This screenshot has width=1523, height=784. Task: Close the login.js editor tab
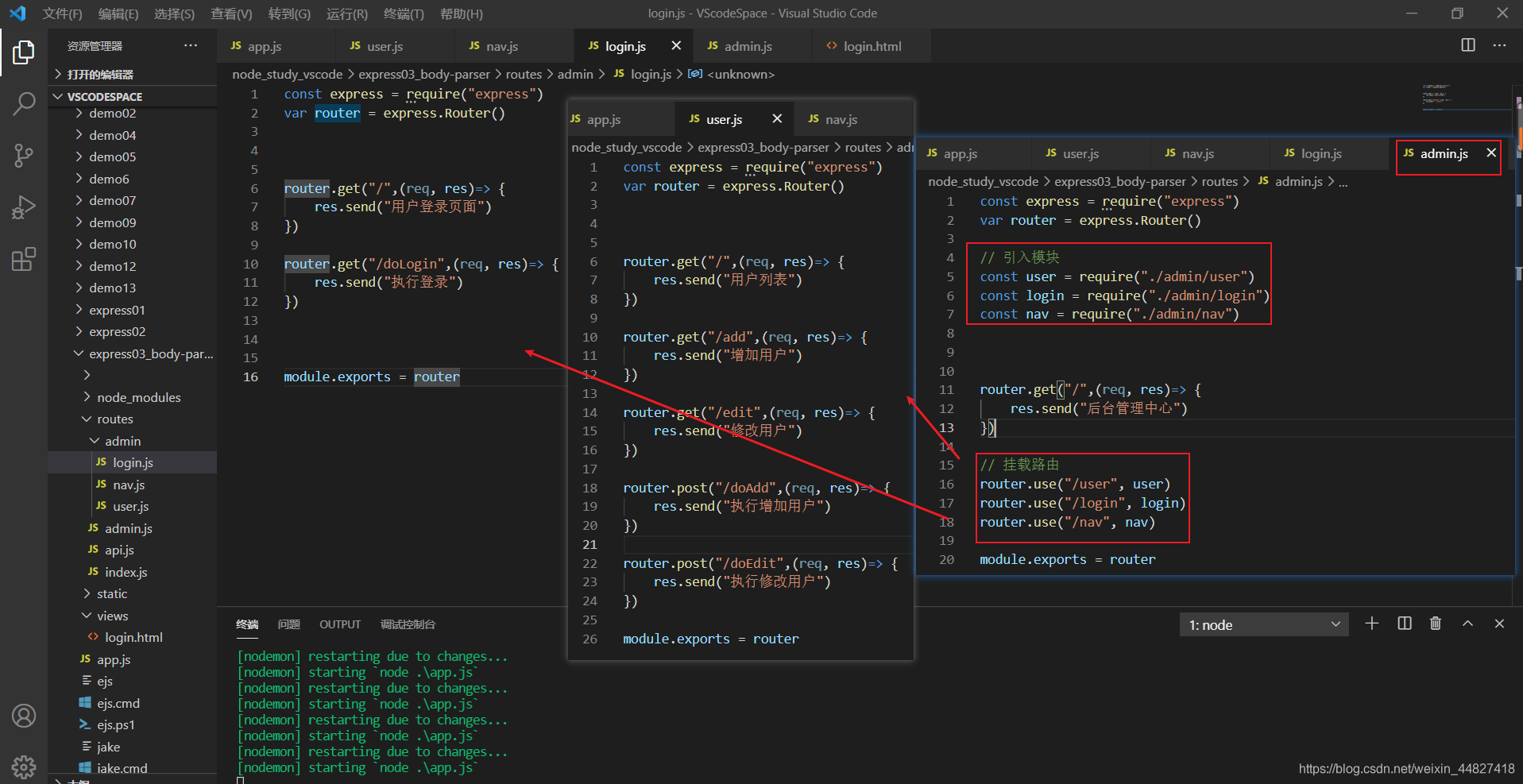[676, 45]
